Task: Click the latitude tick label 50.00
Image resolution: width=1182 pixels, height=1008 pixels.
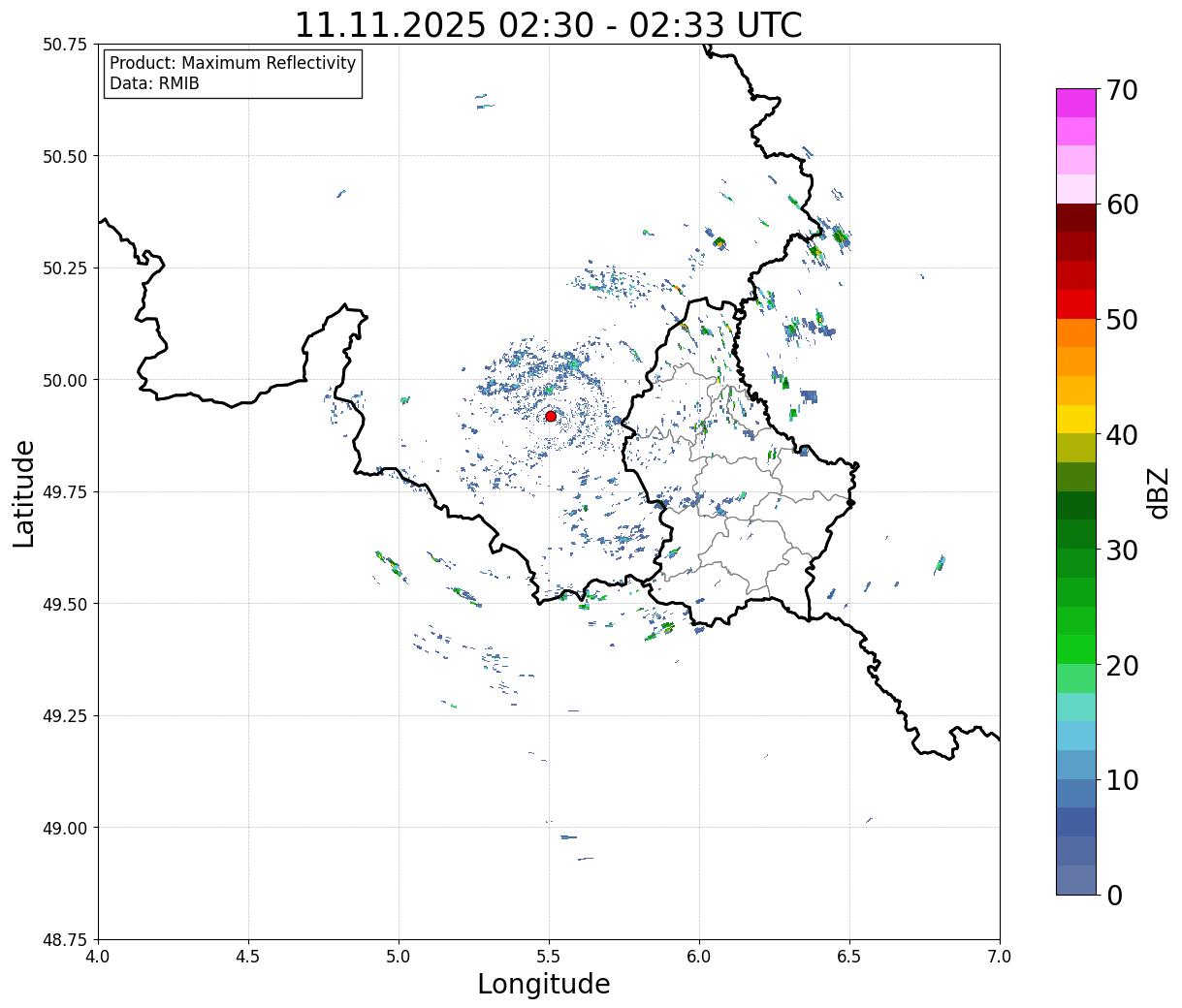Action: [x=65, y=380]
